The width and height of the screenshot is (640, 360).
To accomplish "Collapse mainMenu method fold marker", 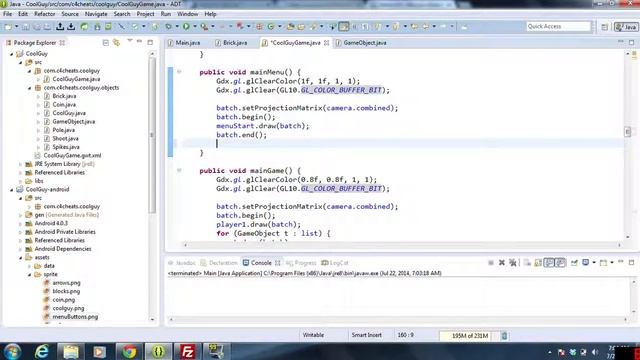I will (179, 72).
